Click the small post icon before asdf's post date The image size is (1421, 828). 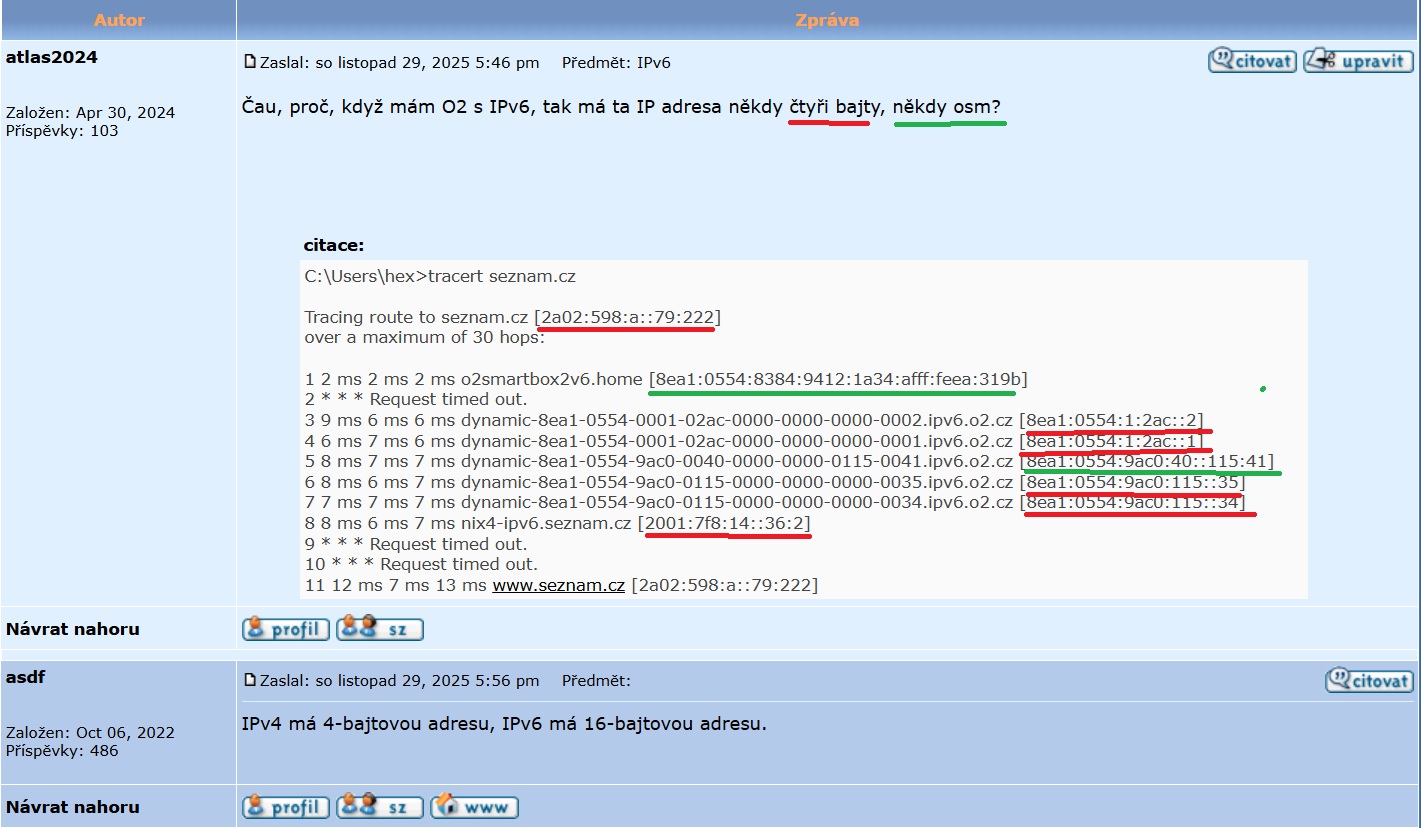[250, 680]
